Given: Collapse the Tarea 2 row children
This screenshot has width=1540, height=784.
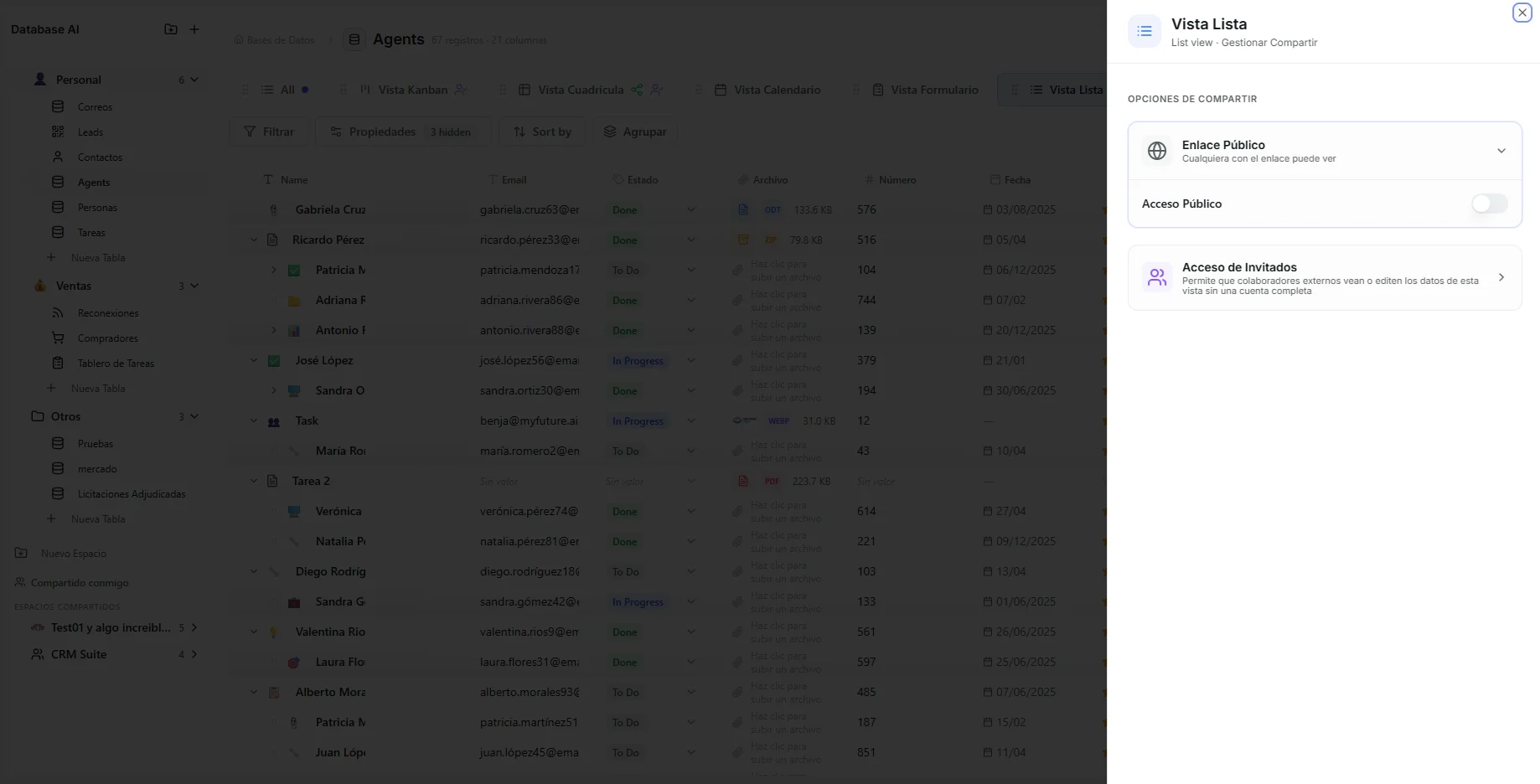Looking at the screenshot, I should coord(254,481).
